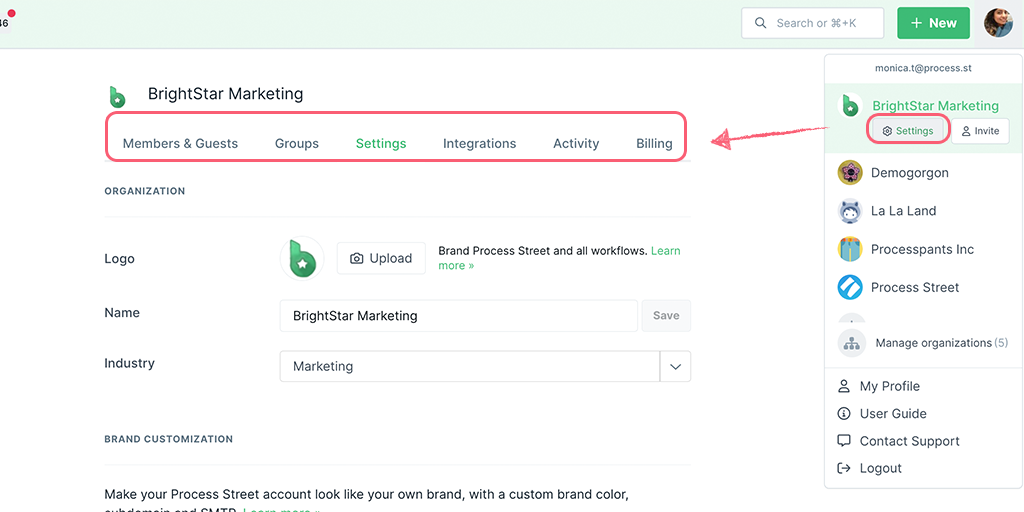1024x512 pixels.
Task: Click the BrightStar Marketing page title
Action: coord(225,94)
